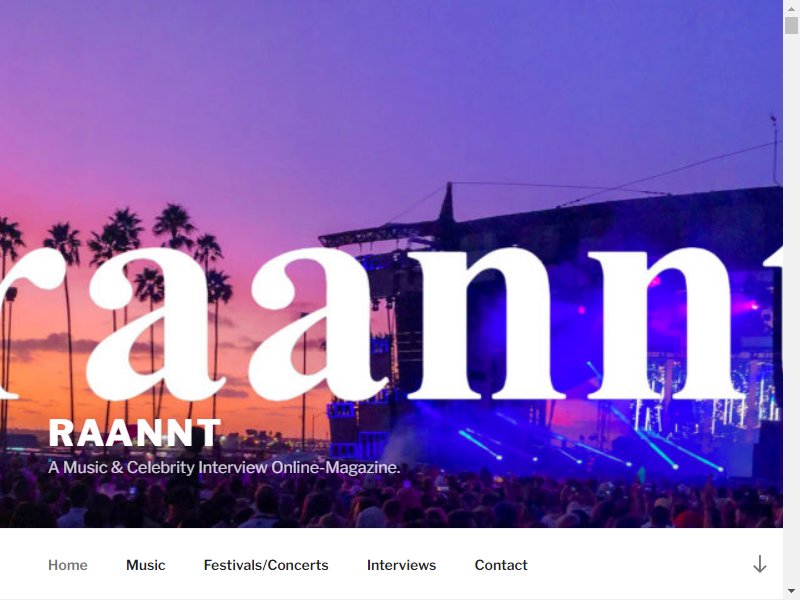Click the down arrow scroll-to-content icon
Screen dimensions: 800x600
pyautogui.click(x=759, y=564)
